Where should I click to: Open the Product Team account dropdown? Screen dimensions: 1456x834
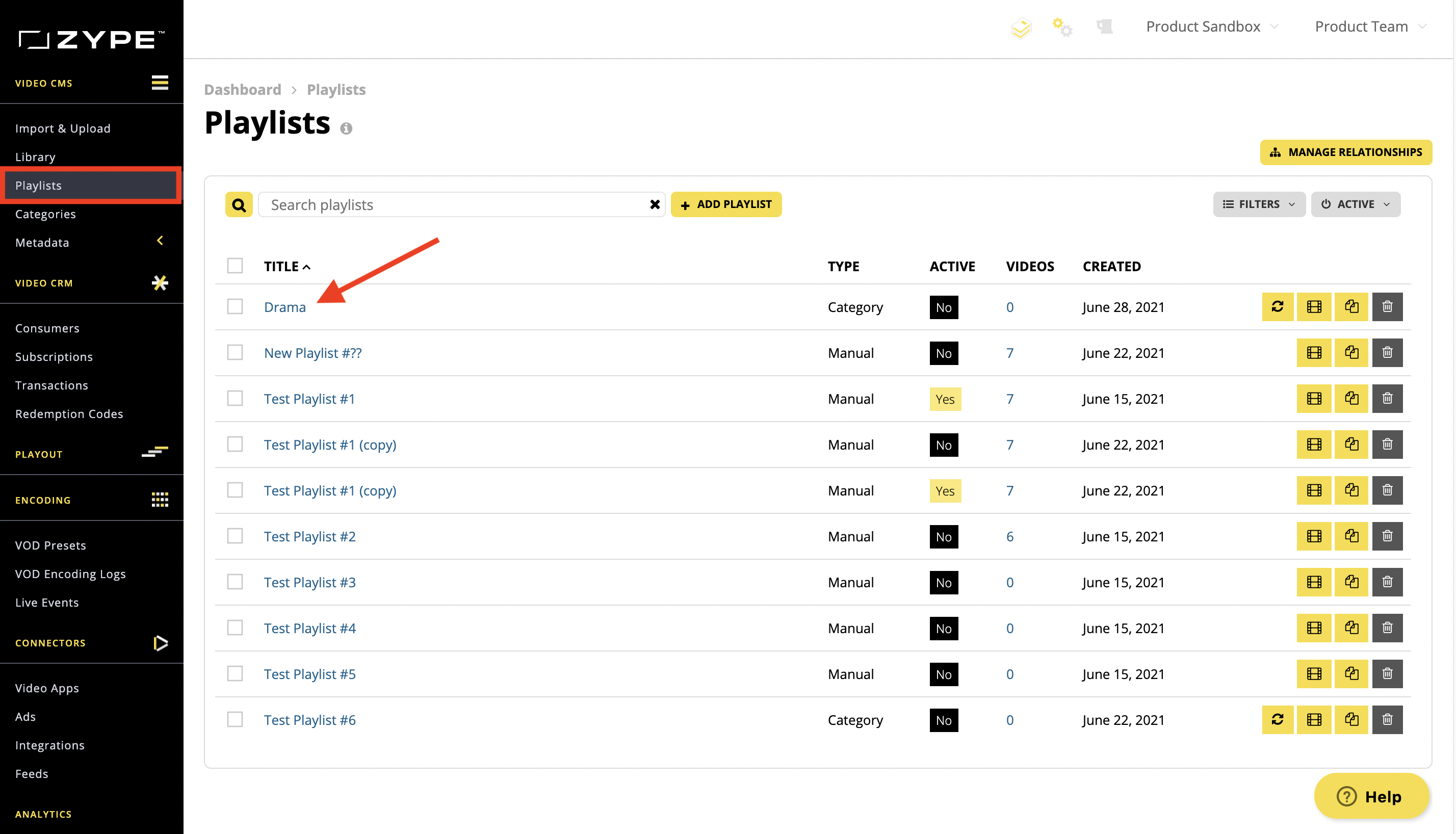1371,27
